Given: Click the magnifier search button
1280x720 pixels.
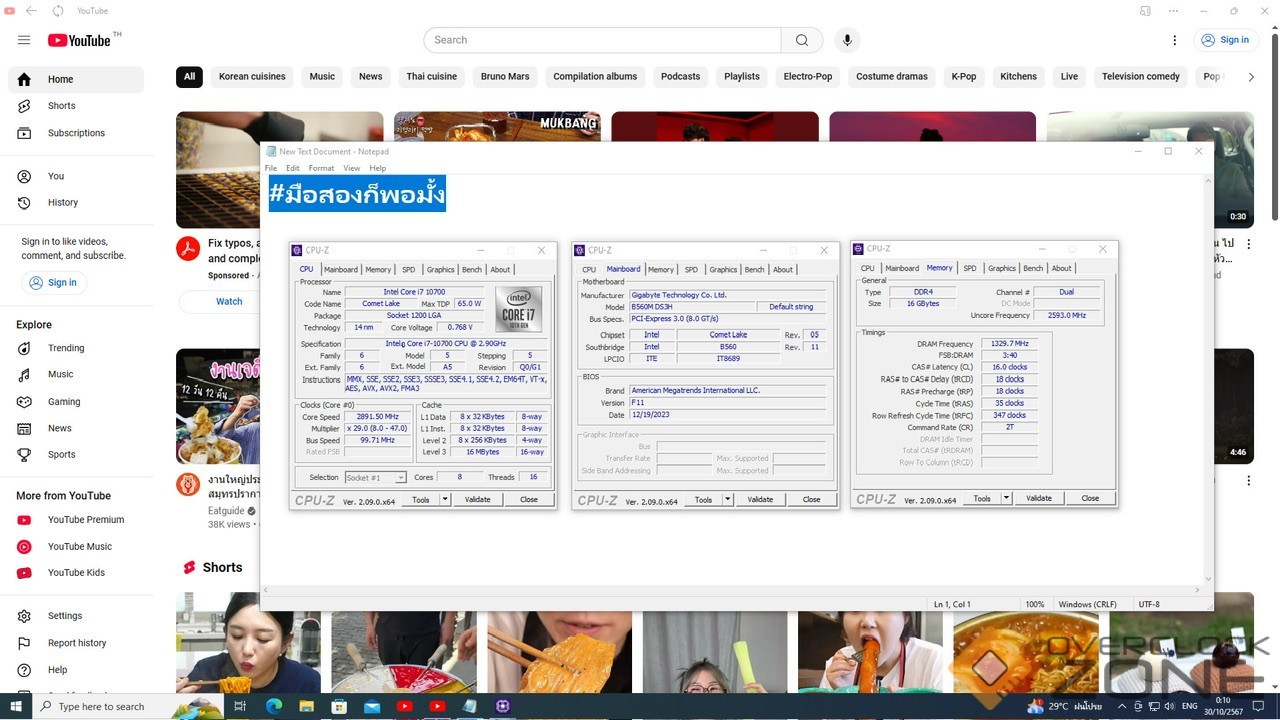Looking at the screenshot, I should click(x=801, y=40).
